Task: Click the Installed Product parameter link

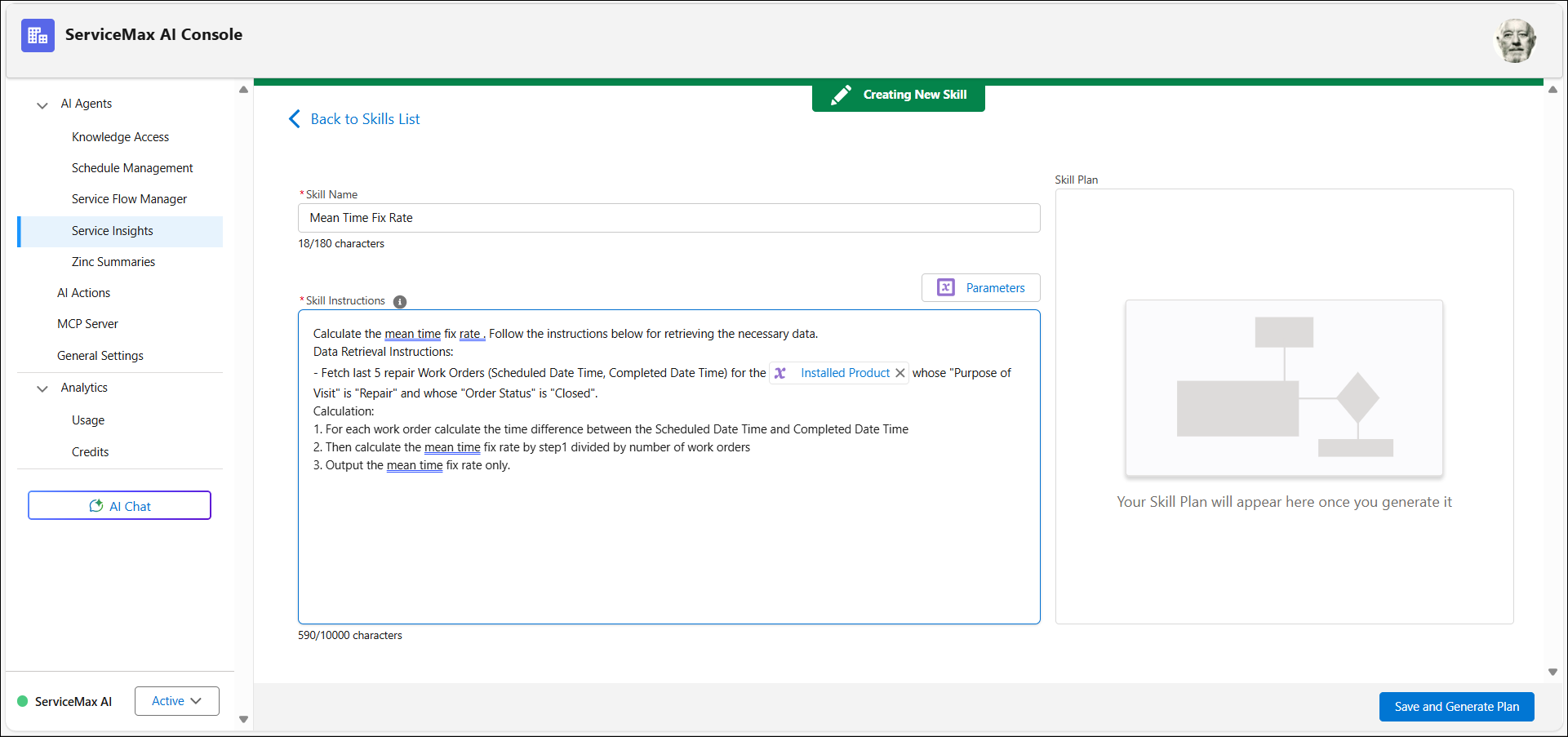Action: pyautogui.click(x=845, y=373)
